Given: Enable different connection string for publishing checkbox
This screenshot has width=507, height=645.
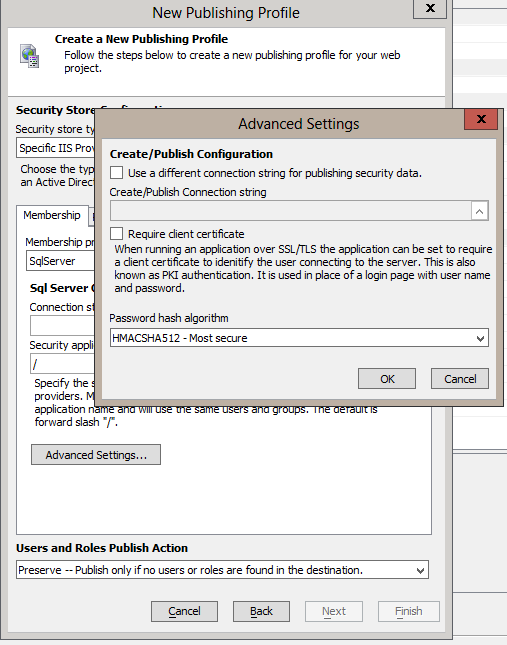Looking at the screenshot, I should (x=116, y=172).
